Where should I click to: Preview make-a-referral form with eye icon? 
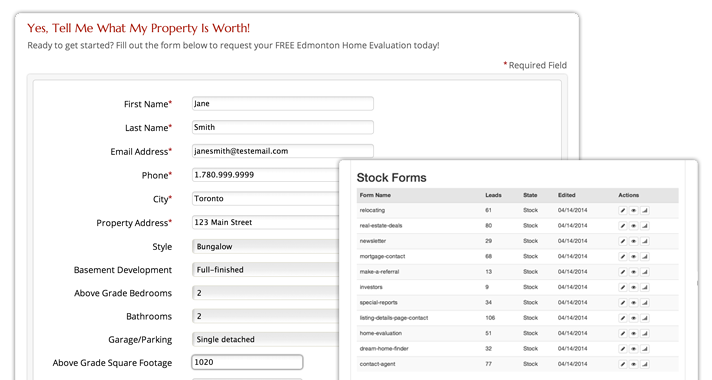click(633, 272)
